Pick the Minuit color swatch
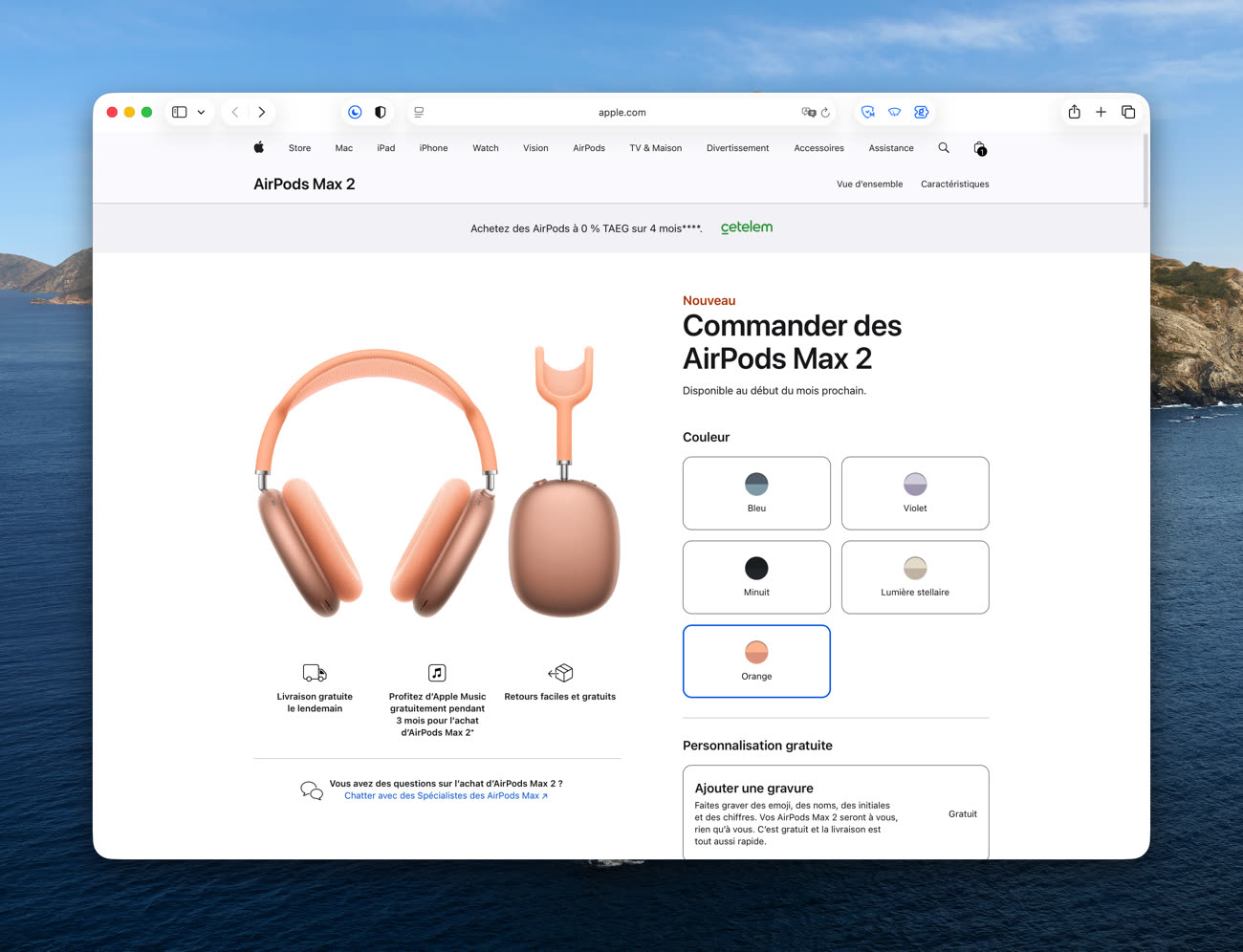The image size is (1243, 952). coord(756,577)
